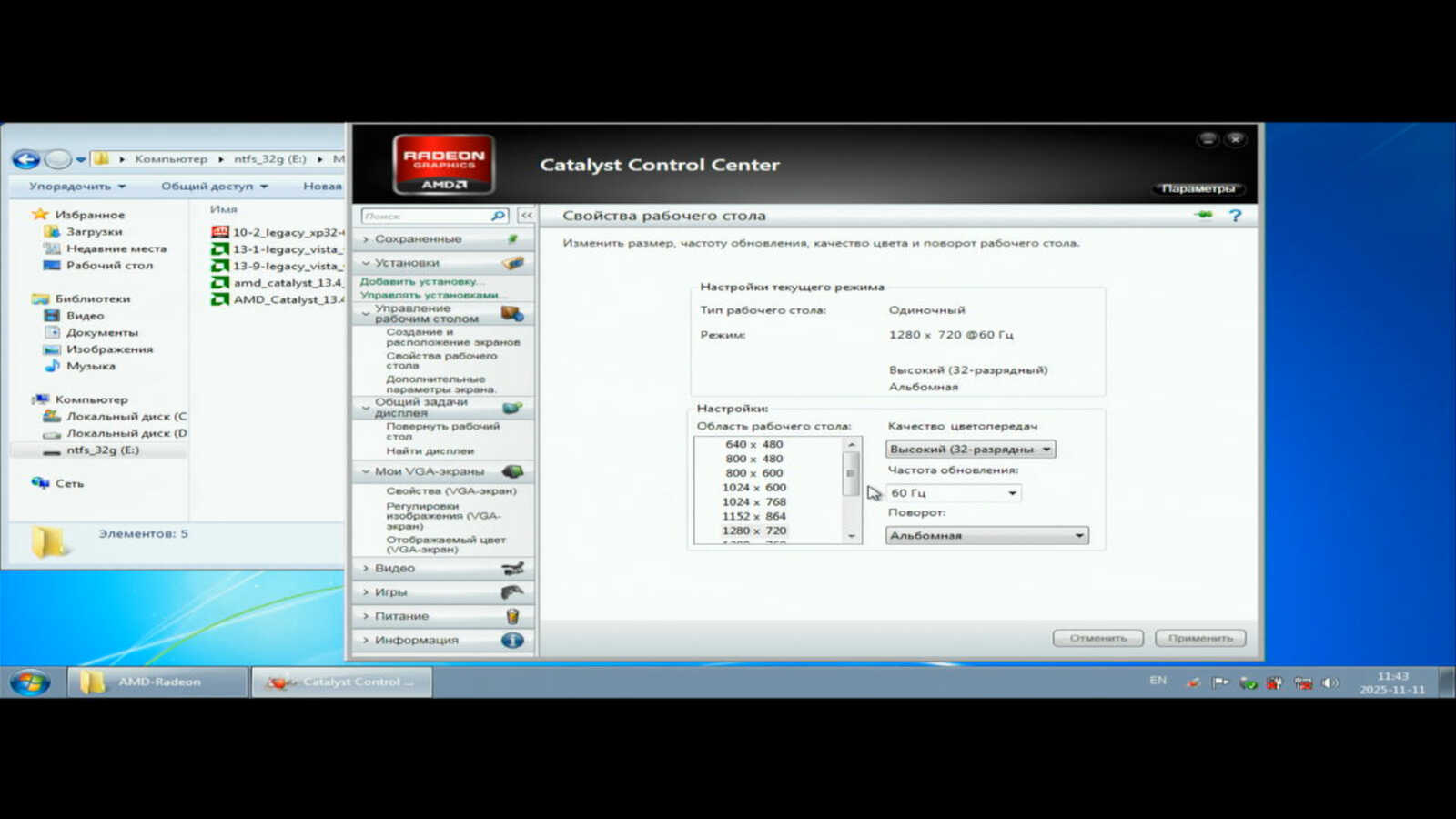Open the Поворот Альбомная dropdown

coord(986,536)
